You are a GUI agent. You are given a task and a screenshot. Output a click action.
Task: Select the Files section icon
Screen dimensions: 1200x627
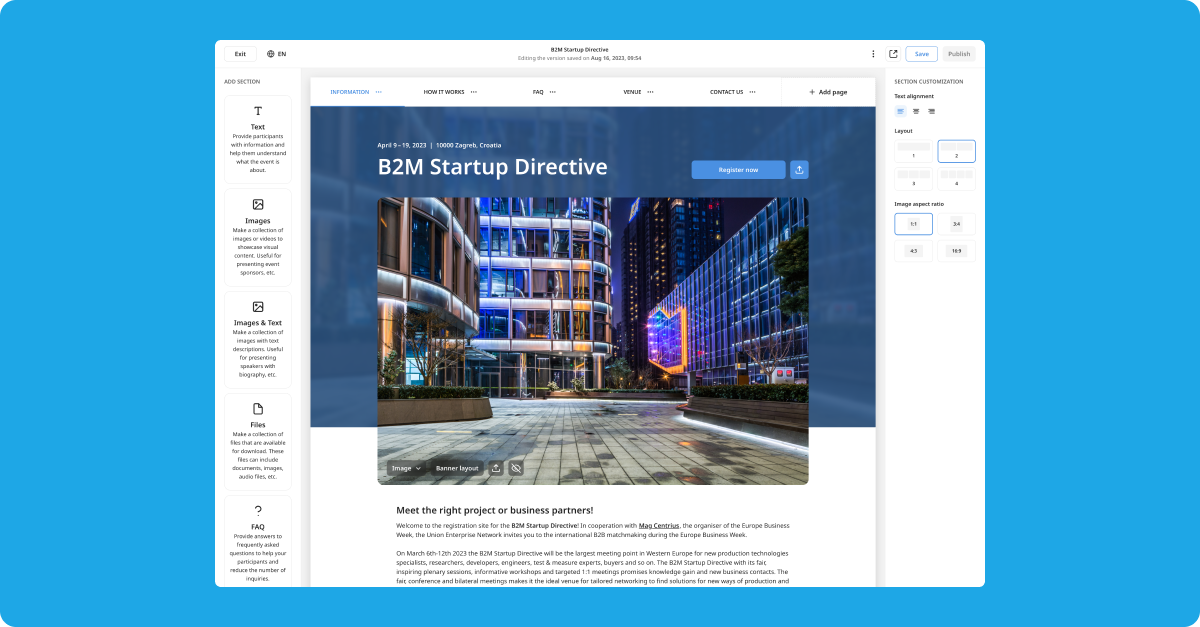point(257,408)
